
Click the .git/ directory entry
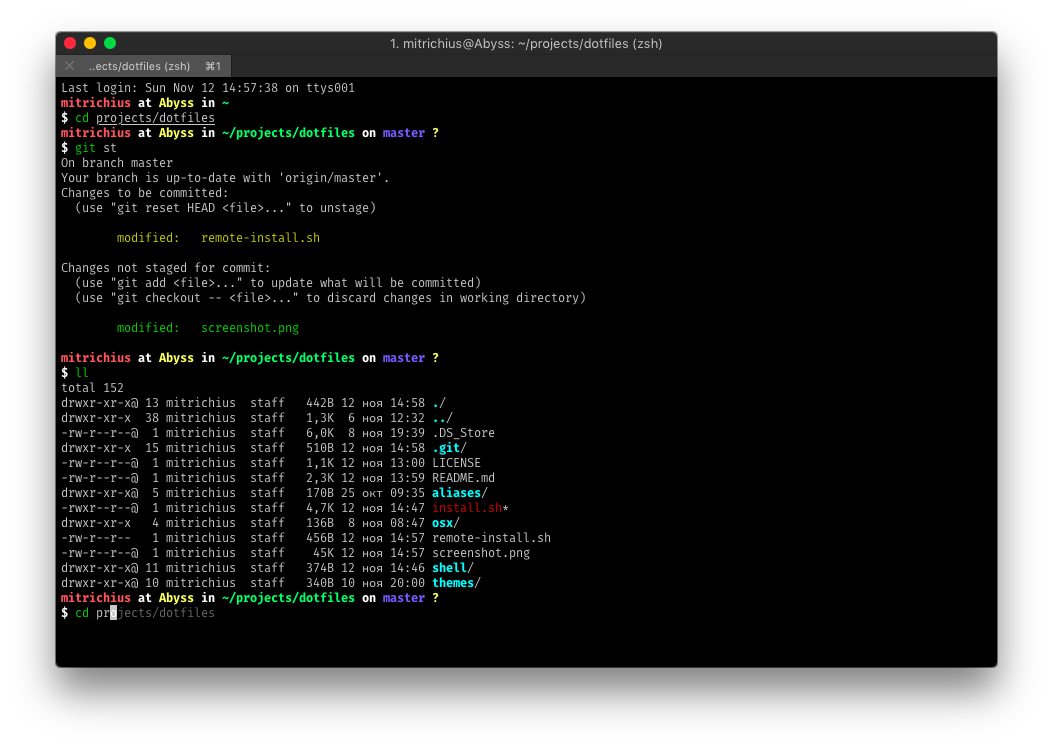pos(449,447)
